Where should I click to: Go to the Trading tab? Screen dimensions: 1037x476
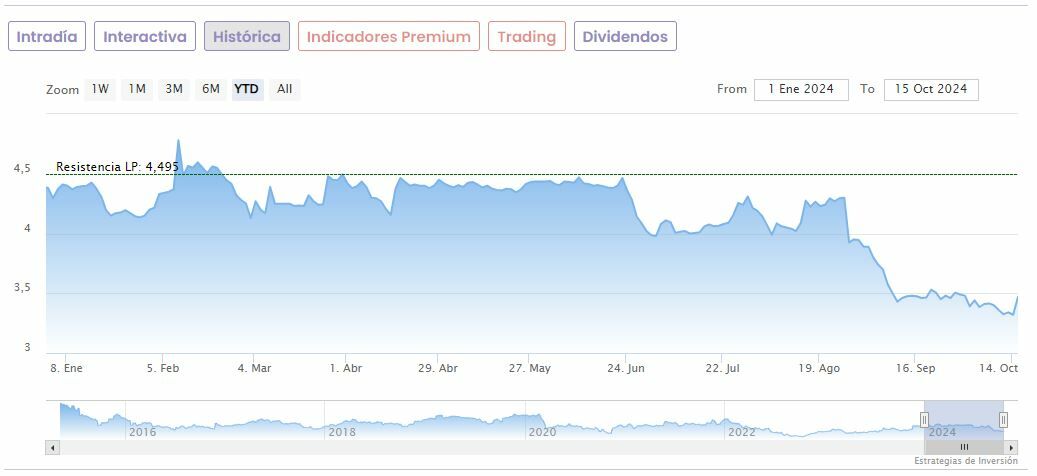526,37
